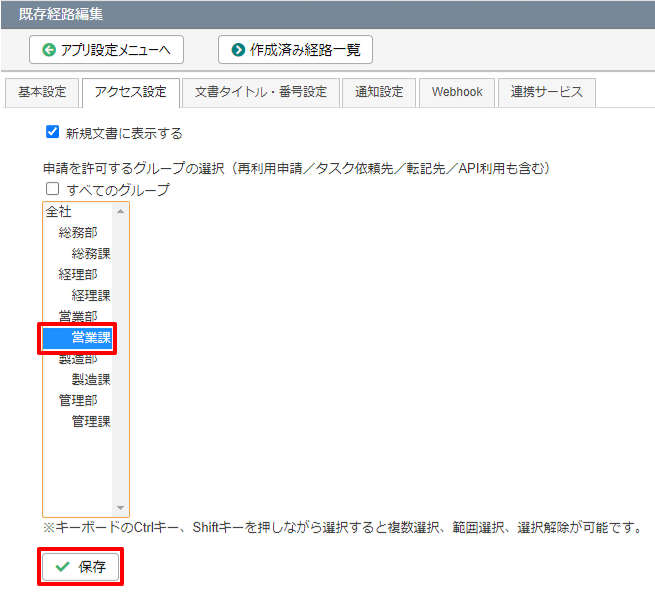Switch to the 通知設定 tab
Image resolution: width=655 pixels, height=595 pixels.
(379, 92)
